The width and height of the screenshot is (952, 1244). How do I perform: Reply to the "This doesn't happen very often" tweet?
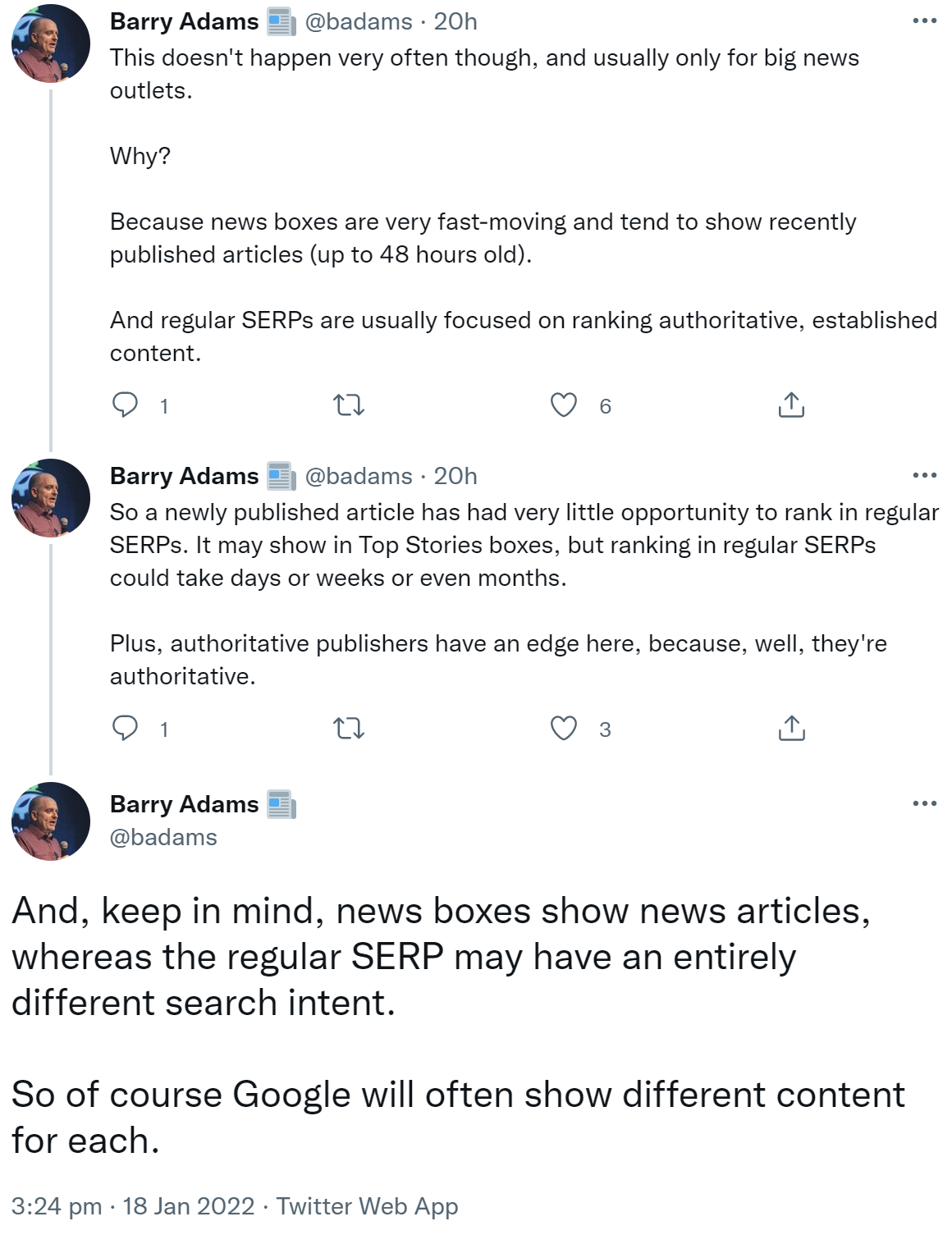point(125,405)
